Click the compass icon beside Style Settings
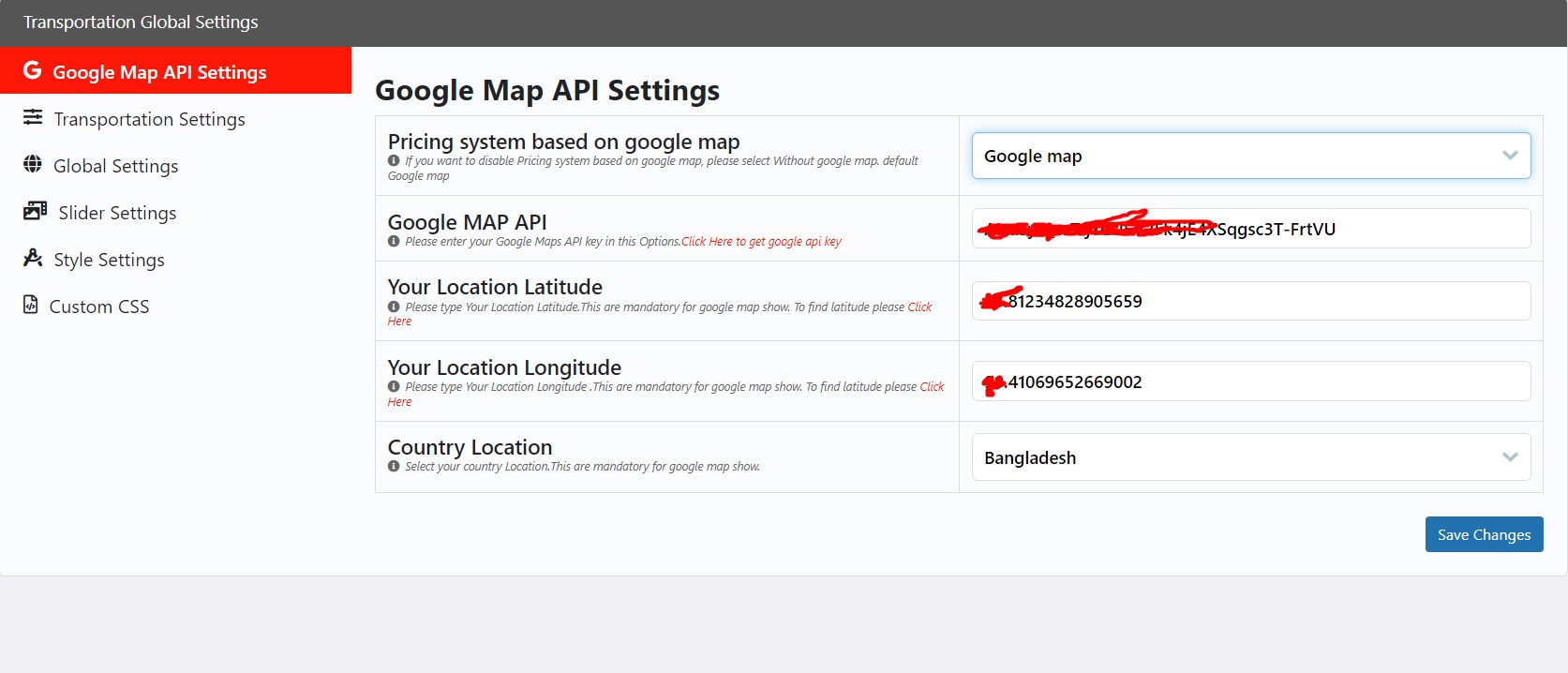 [x=33, y=258]
